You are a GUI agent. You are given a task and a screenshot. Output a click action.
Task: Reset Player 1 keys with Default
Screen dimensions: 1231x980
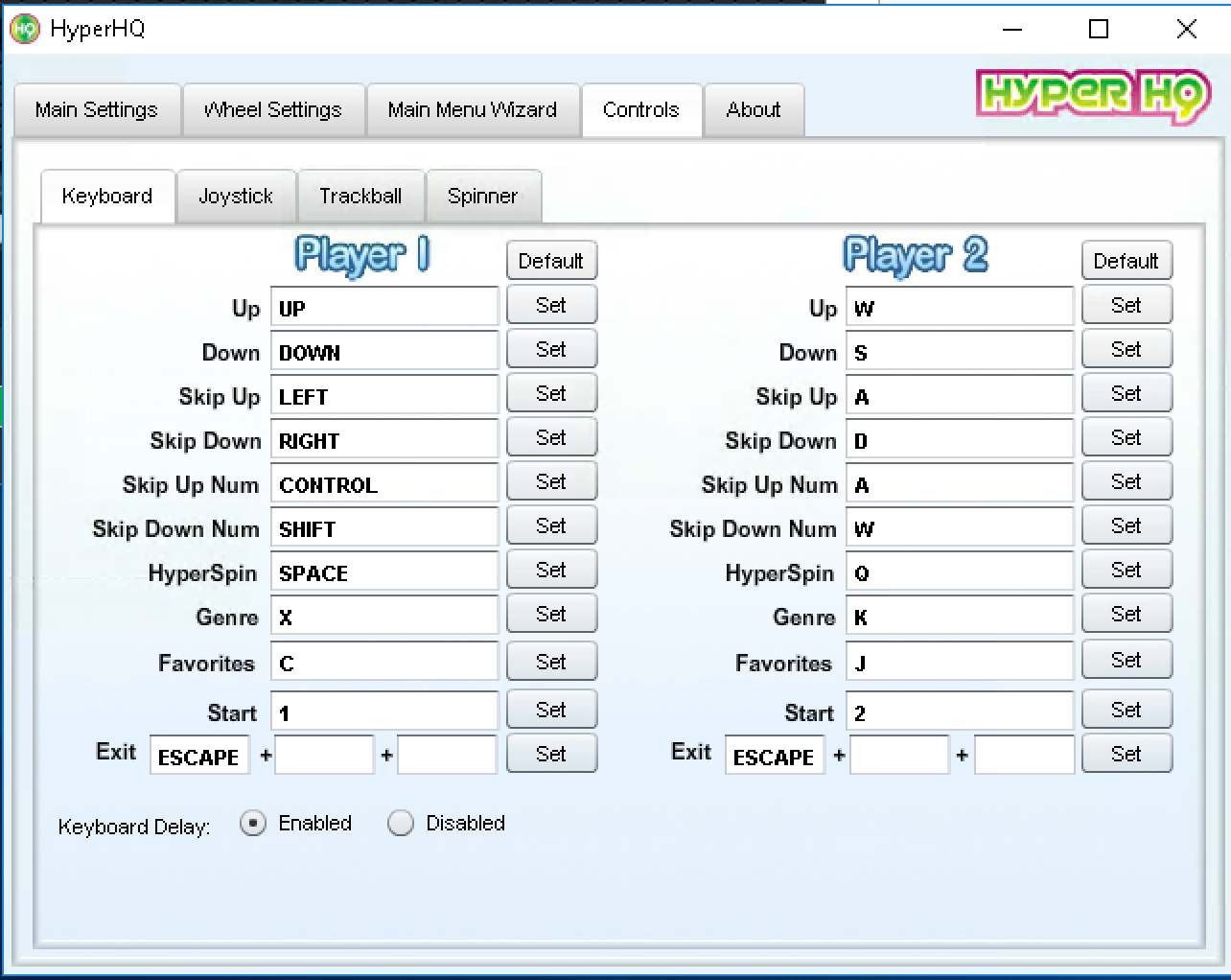click(551, 261)
